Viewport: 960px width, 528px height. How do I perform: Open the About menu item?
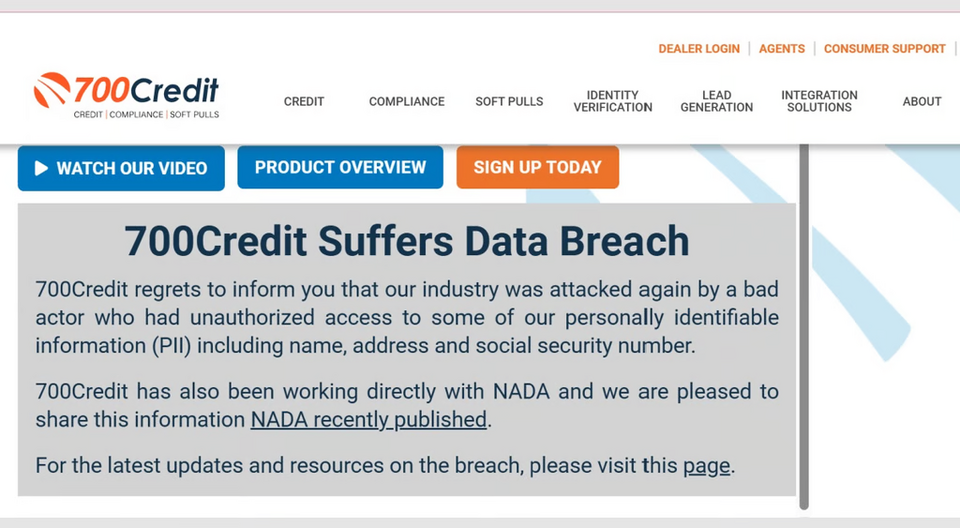(921, 101)
